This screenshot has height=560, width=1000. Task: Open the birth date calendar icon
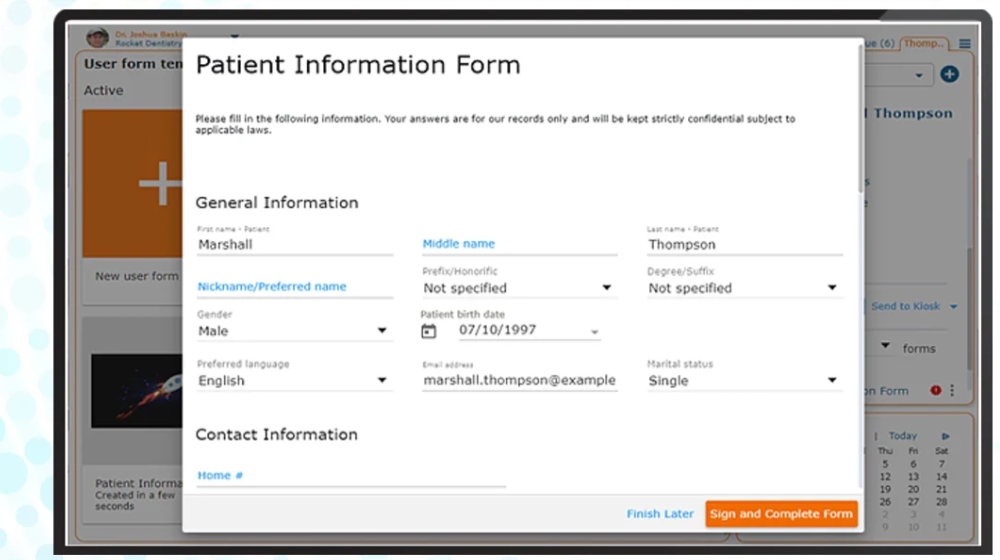click(429, 331)
